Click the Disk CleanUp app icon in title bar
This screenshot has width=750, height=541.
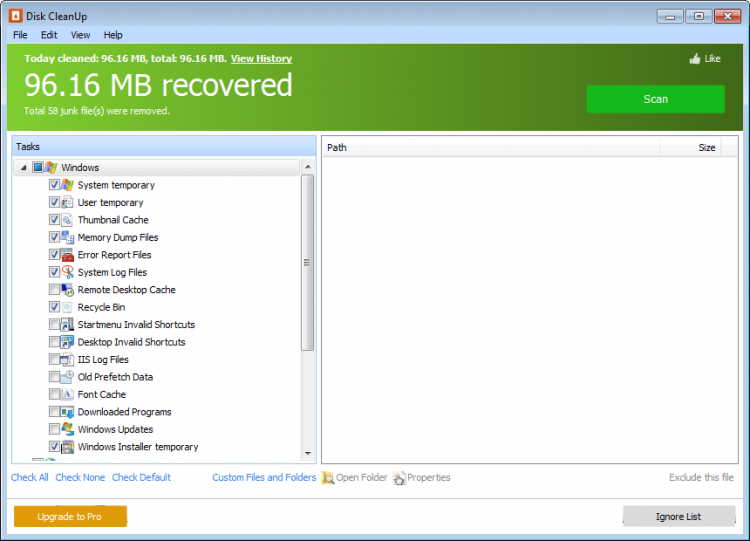pos(15,16)
